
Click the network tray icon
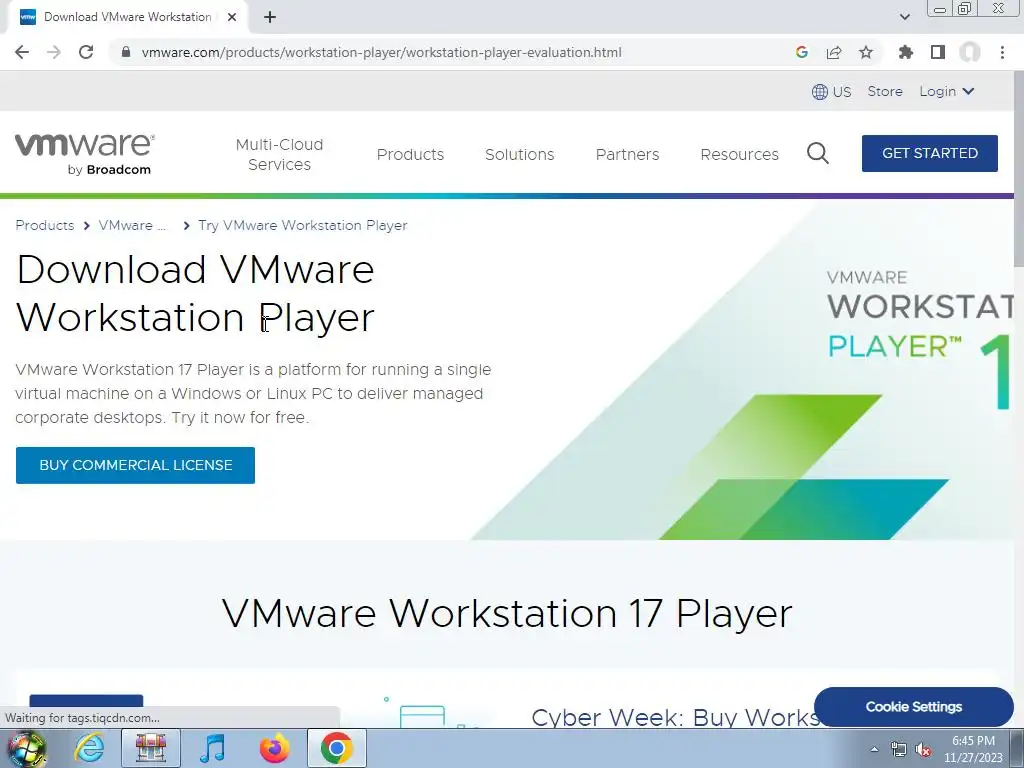coord(899,749)
